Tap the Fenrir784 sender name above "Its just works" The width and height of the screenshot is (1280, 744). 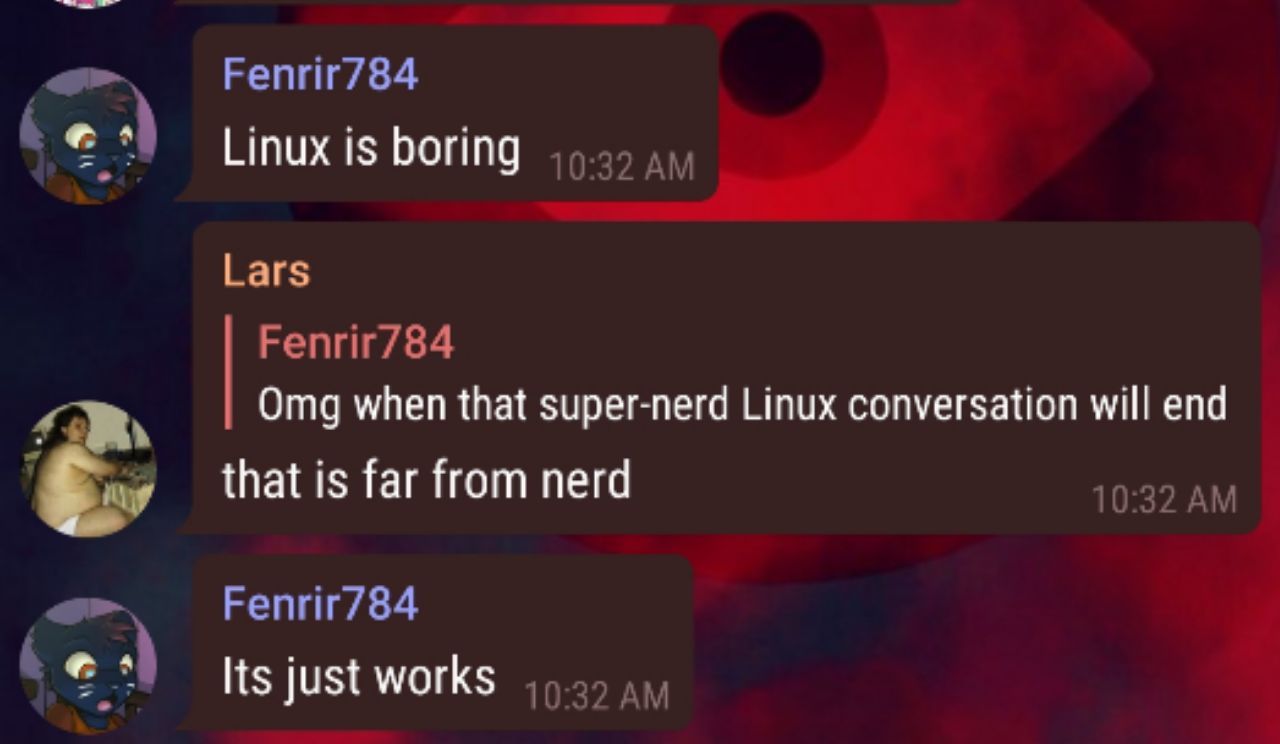[320, 603]
